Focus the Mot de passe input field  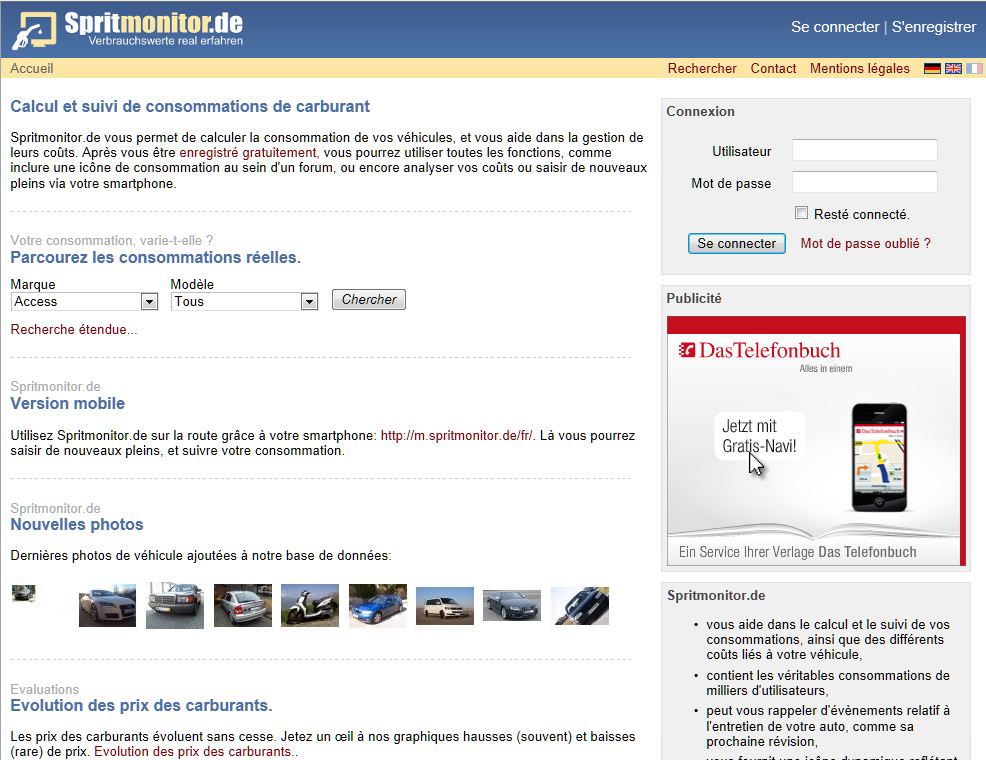click(865, 182)
